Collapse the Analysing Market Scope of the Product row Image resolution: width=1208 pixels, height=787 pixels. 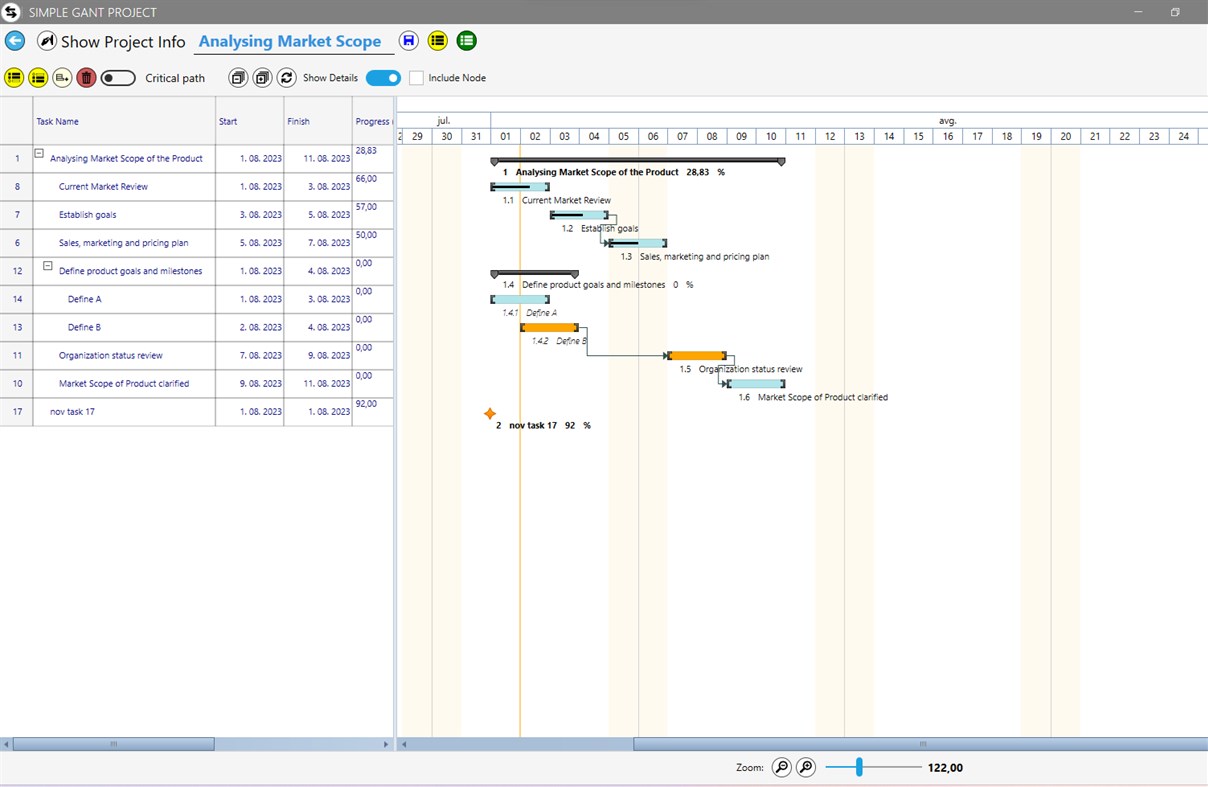40,154
